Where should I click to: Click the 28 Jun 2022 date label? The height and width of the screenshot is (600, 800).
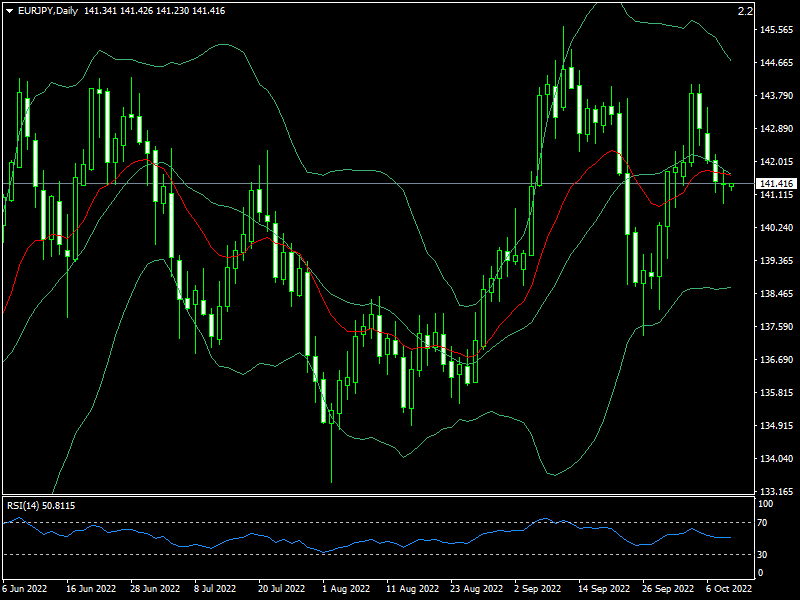pyautogui.click(x=155, y=589)
